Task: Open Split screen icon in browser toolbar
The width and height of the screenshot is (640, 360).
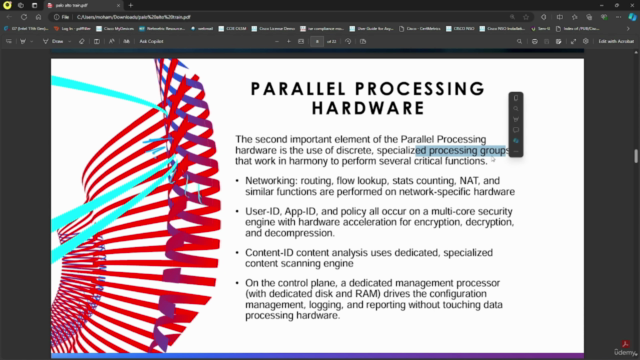Action: [x=560, y=17]
